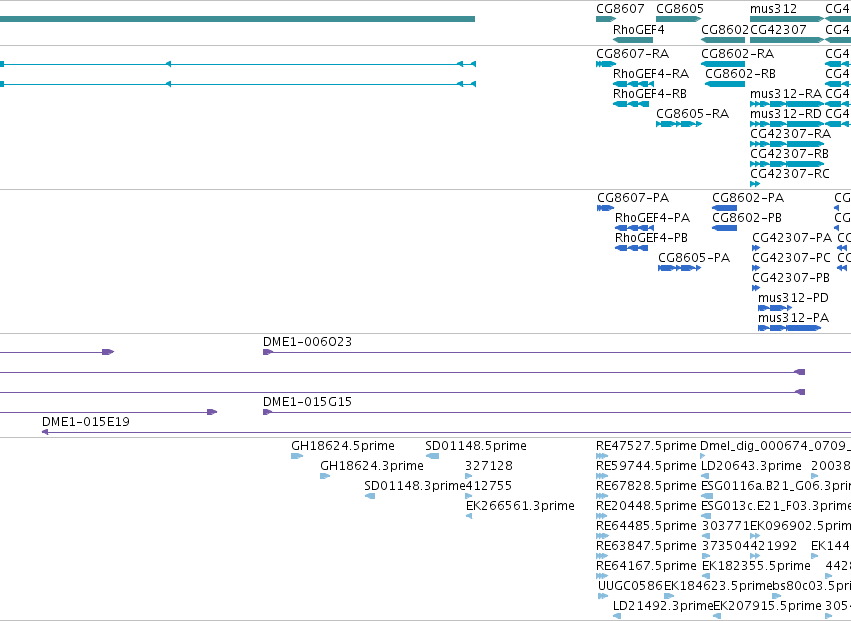851x621 pixels.
Task: Open protein RhoGEF4-PB
Action: pyautogui.click(x=651, y=238)
